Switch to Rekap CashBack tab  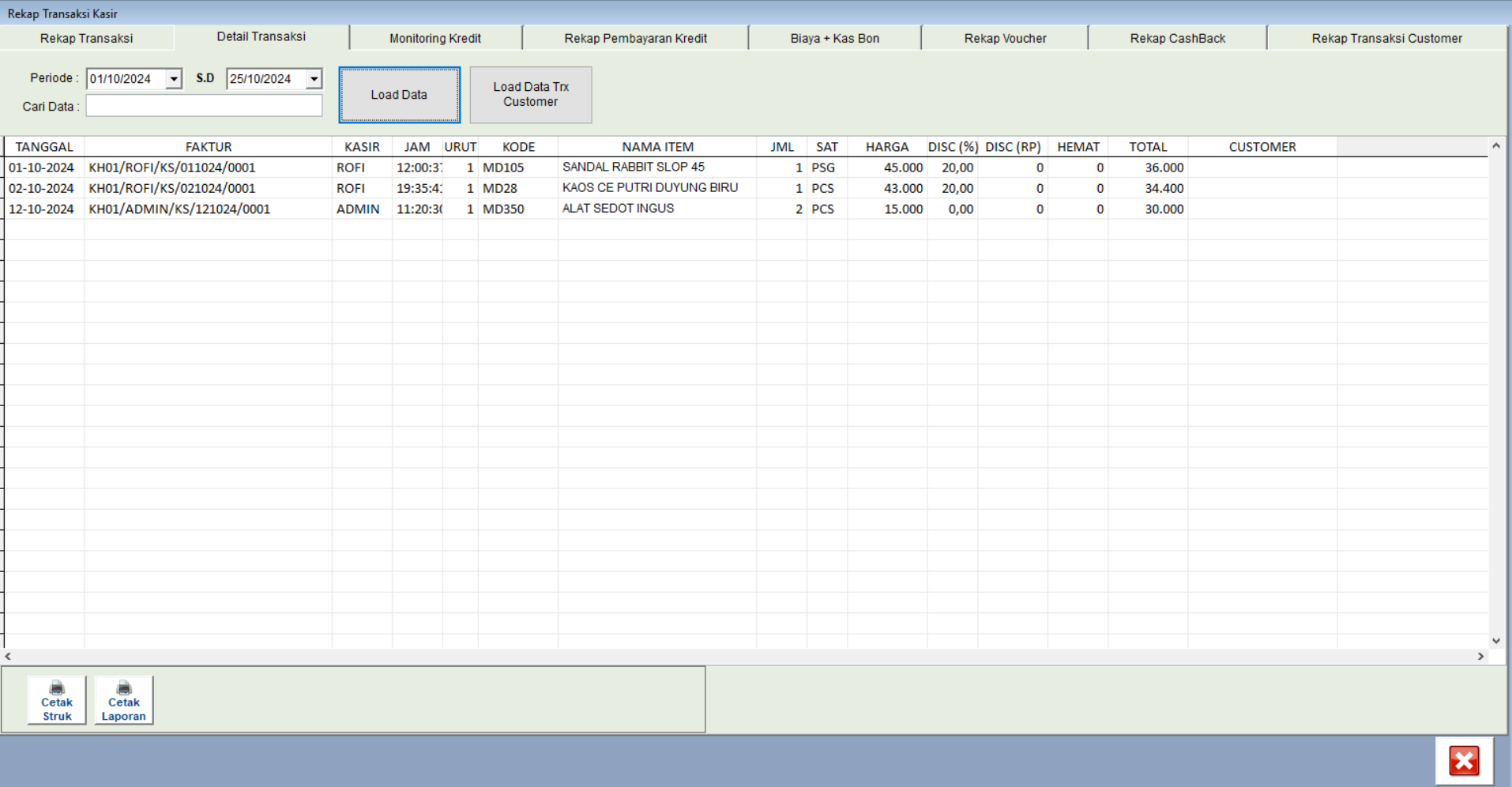[1177, 38]
